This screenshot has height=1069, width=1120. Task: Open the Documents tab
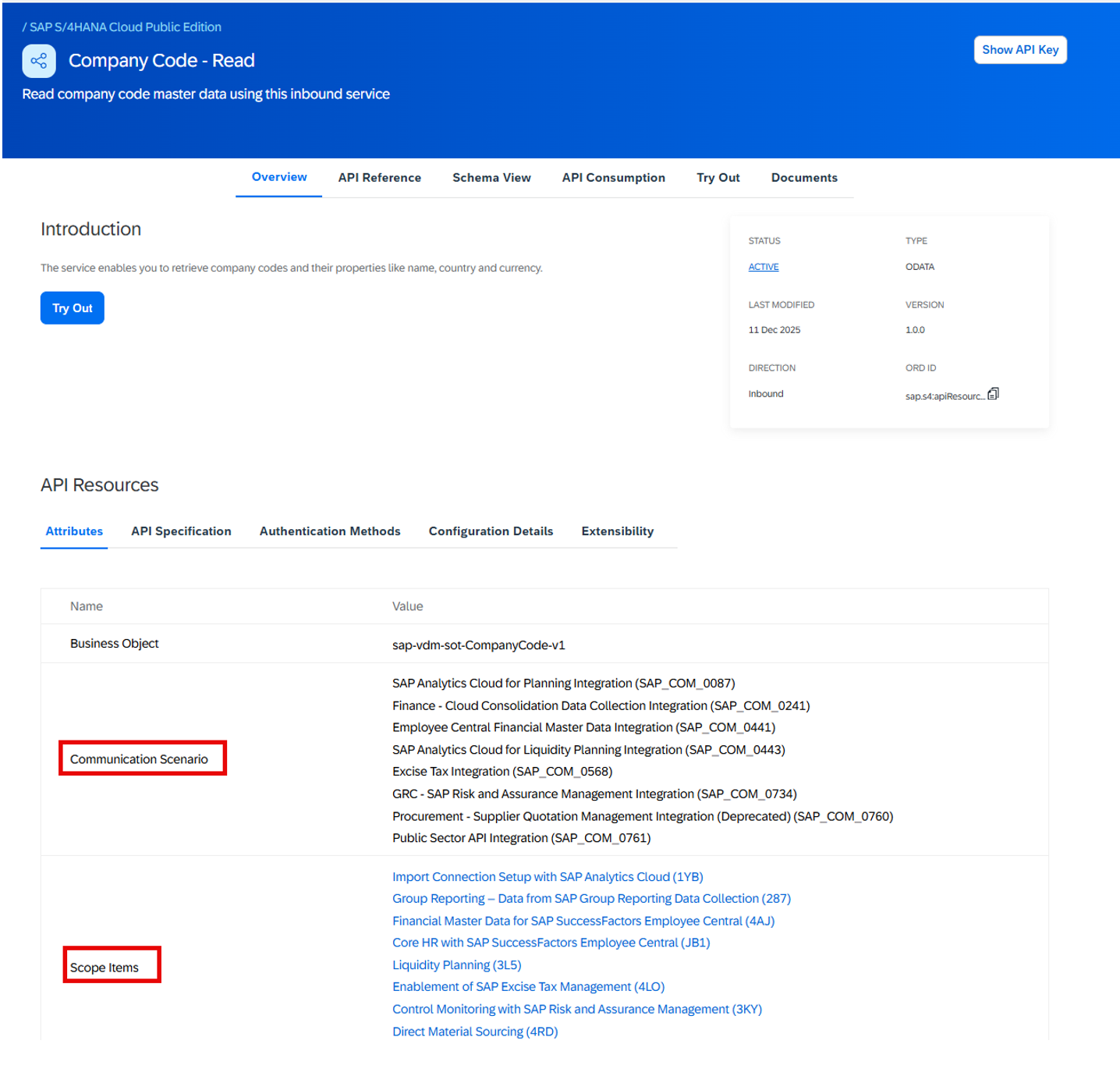click(803, 178)
